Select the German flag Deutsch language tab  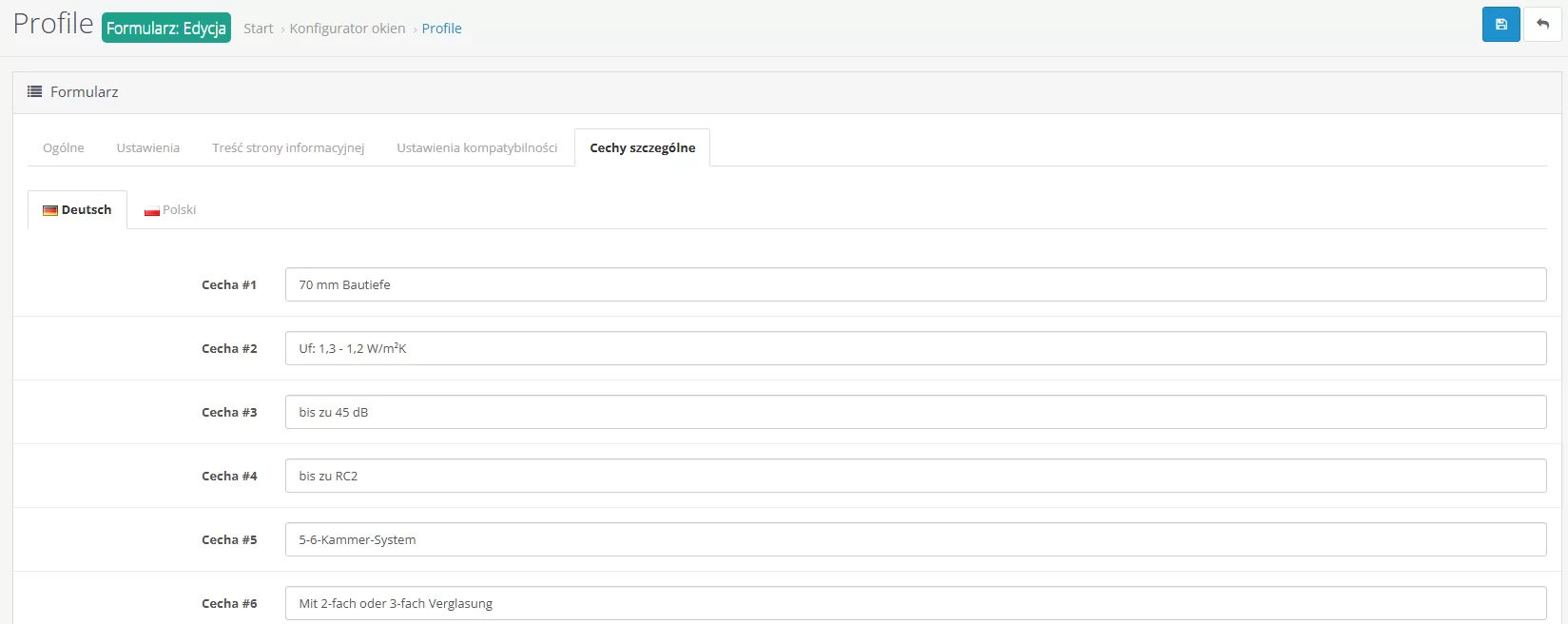77,210
